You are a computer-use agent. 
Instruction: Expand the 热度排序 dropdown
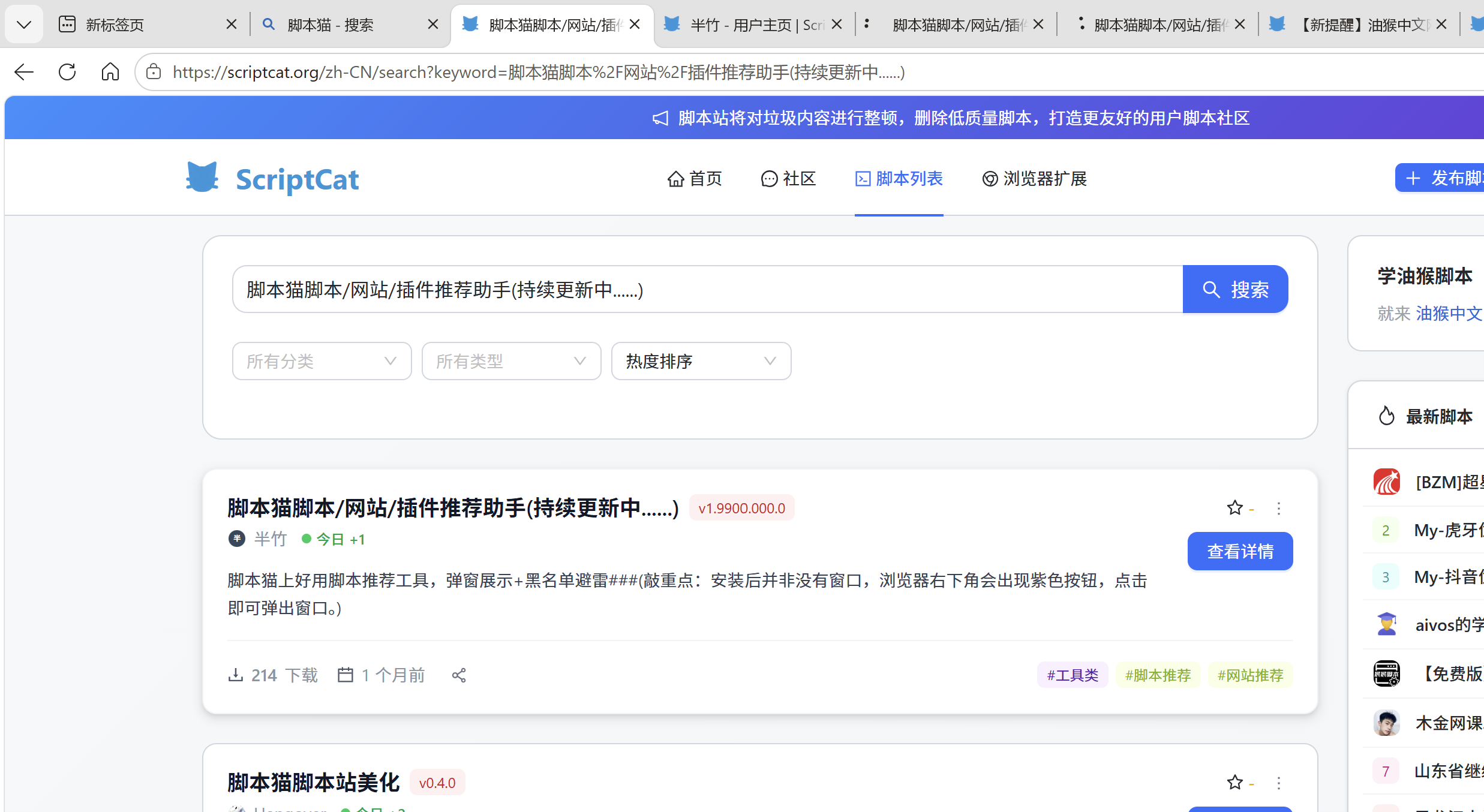click(x=701, y=361)
